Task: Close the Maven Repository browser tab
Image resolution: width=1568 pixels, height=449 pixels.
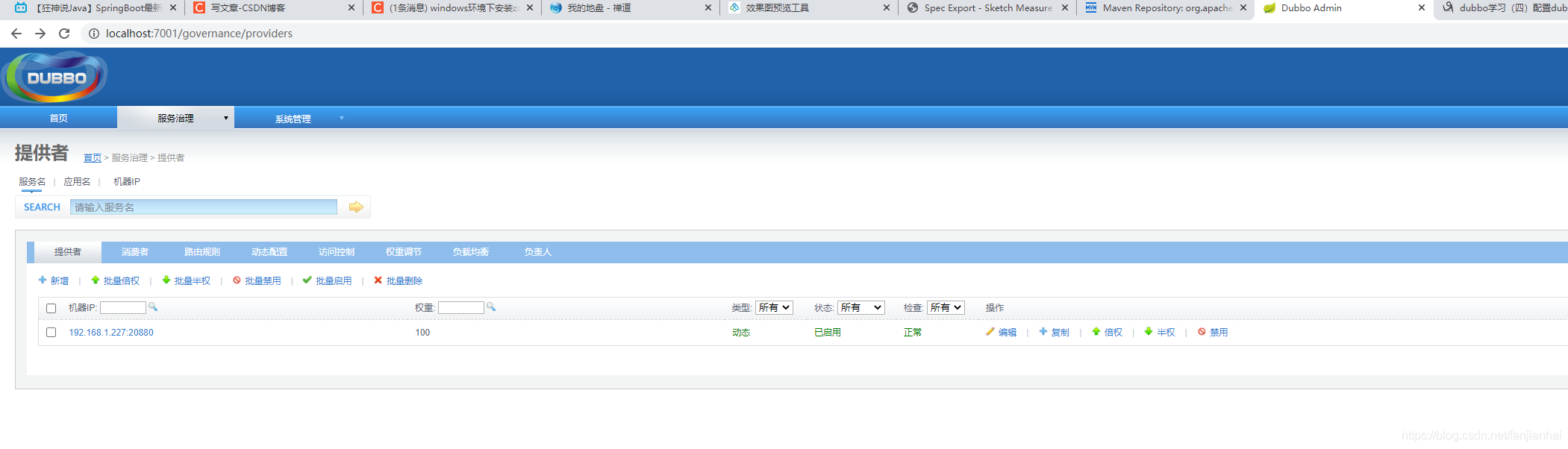Action: click(x=1243, y=8)
